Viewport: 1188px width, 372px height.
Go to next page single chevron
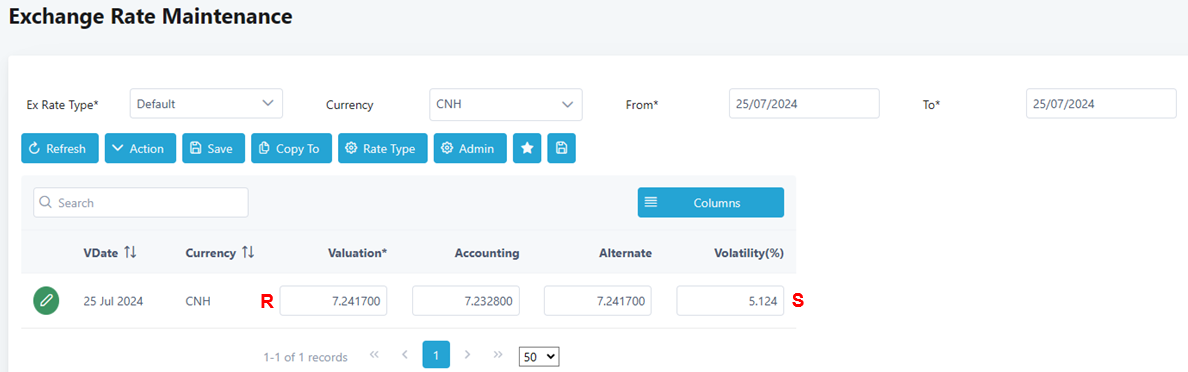(467, 354)
